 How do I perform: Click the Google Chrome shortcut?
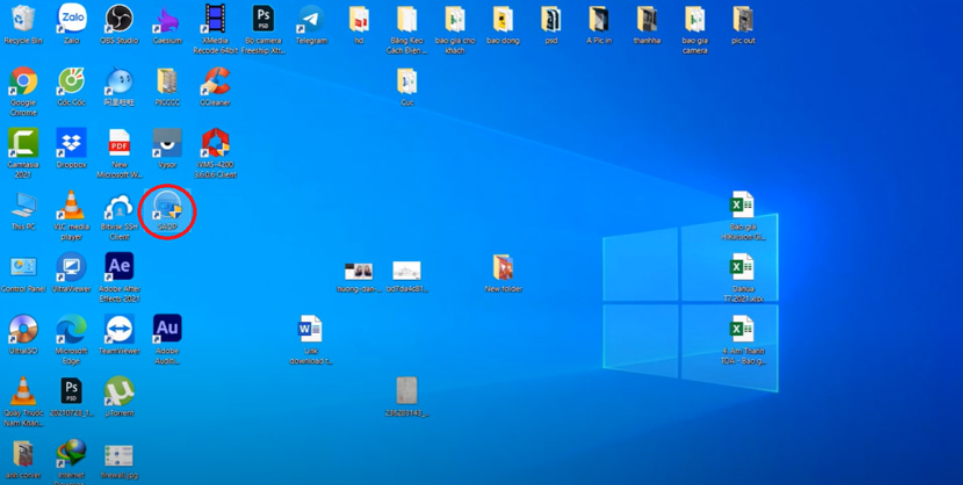click(23, 81)
